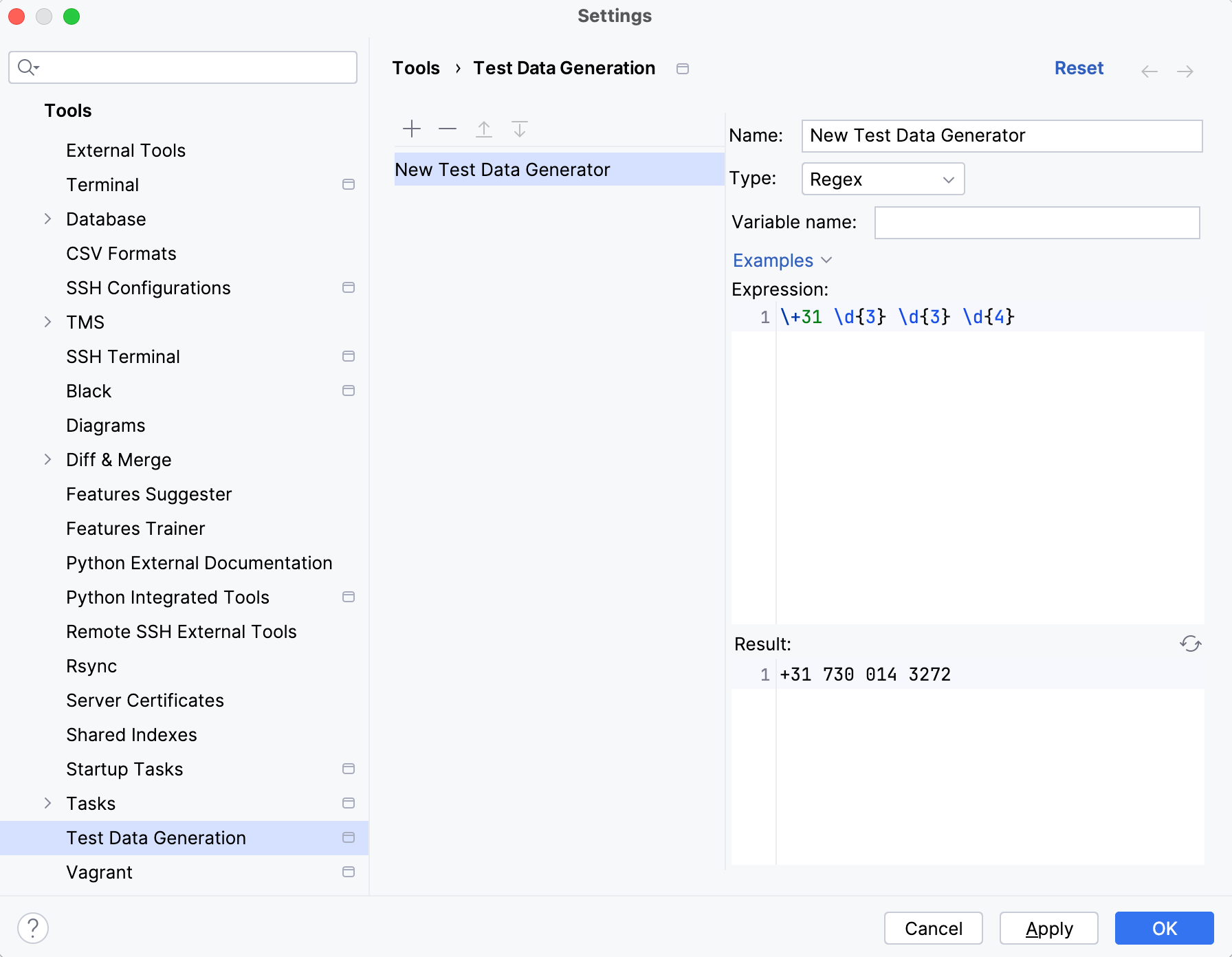Navigate back in settings history
The width and height of the screenshot is (1232, 957).
coord(1149,71)
